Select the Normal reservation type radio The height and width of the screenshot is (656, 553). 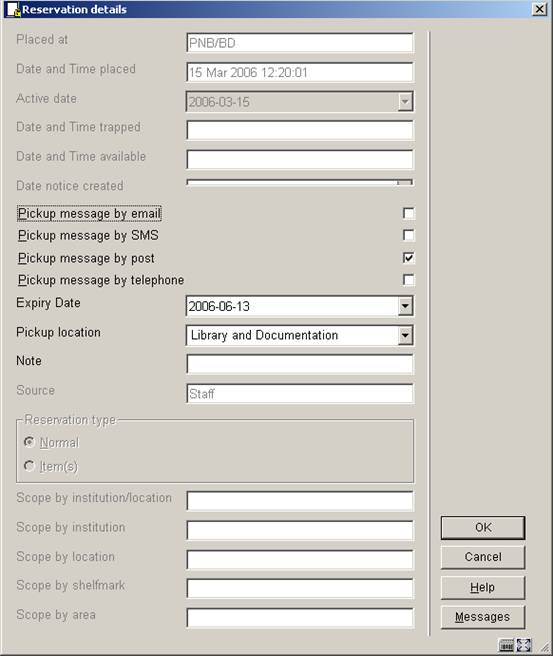tap(29, 442)
